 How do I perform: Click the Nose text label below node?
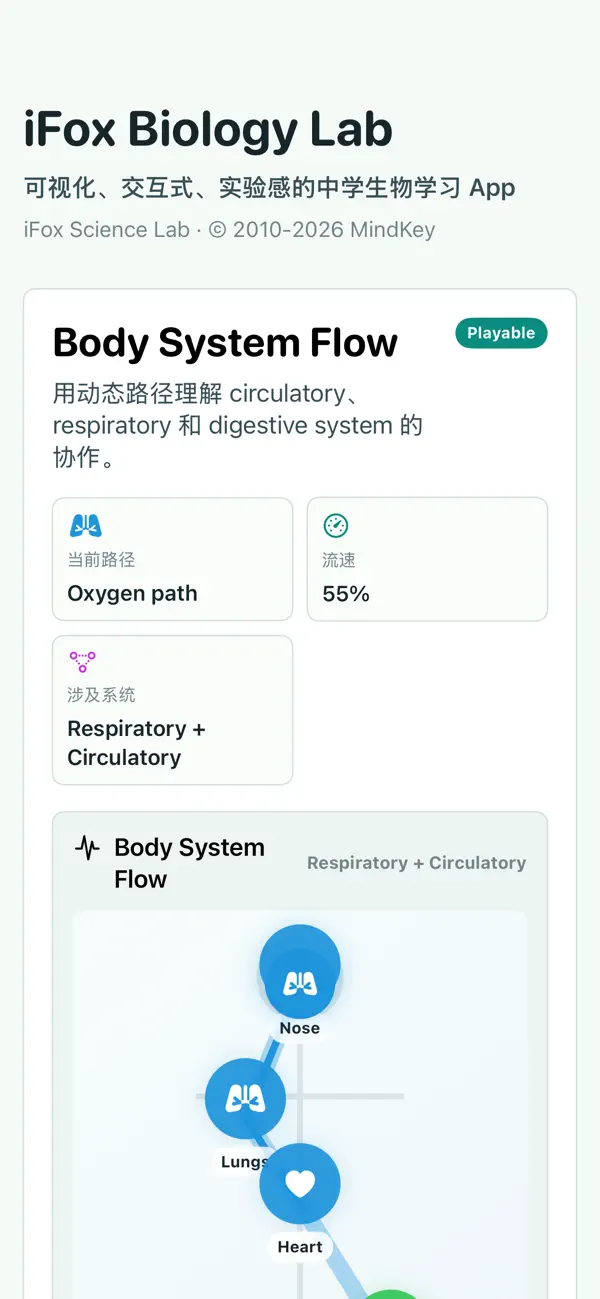click(300, 1028)
